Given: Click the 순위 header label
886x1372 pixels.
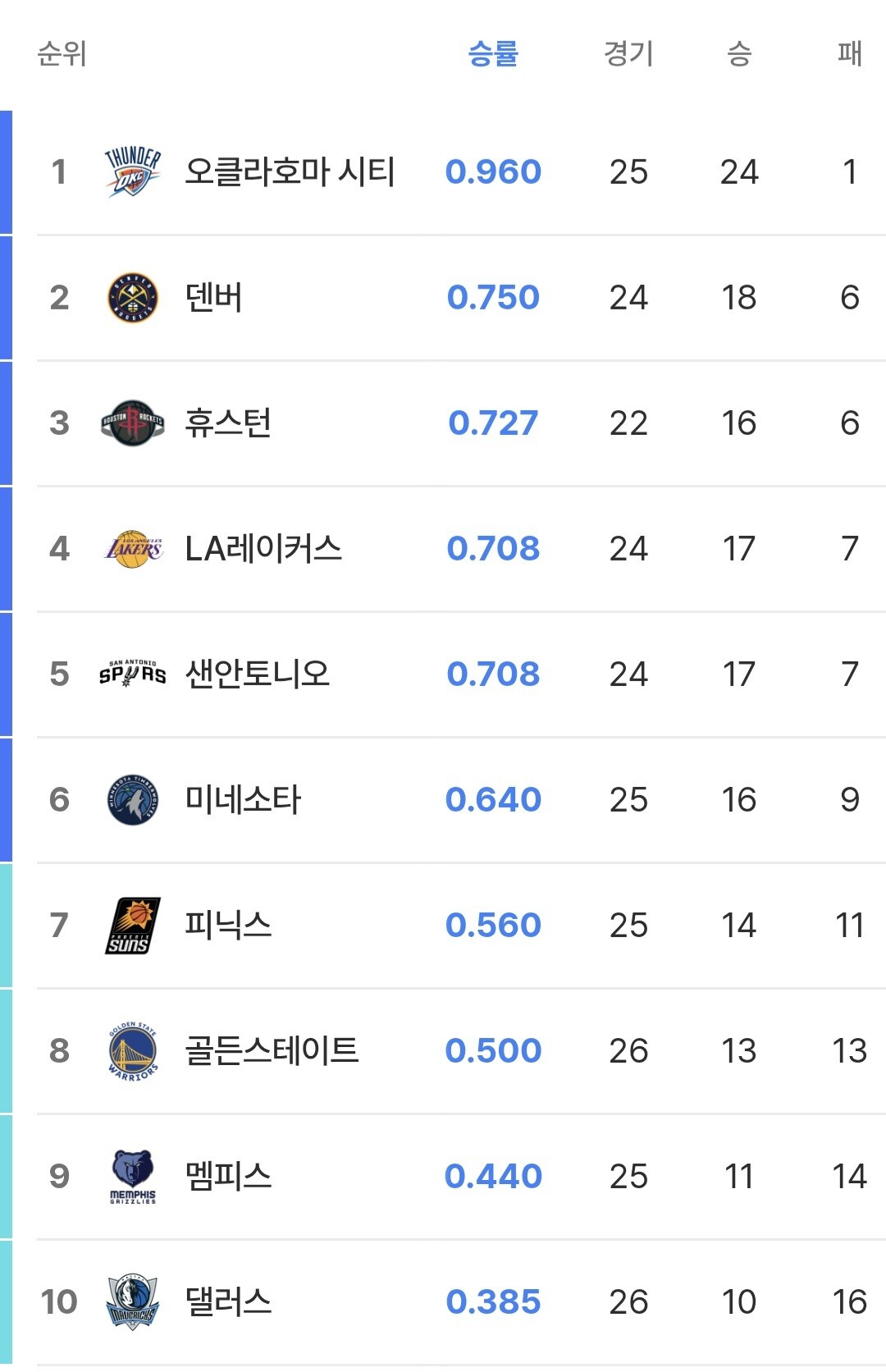Looking at the screenshot, I should (x=62, y=54).
